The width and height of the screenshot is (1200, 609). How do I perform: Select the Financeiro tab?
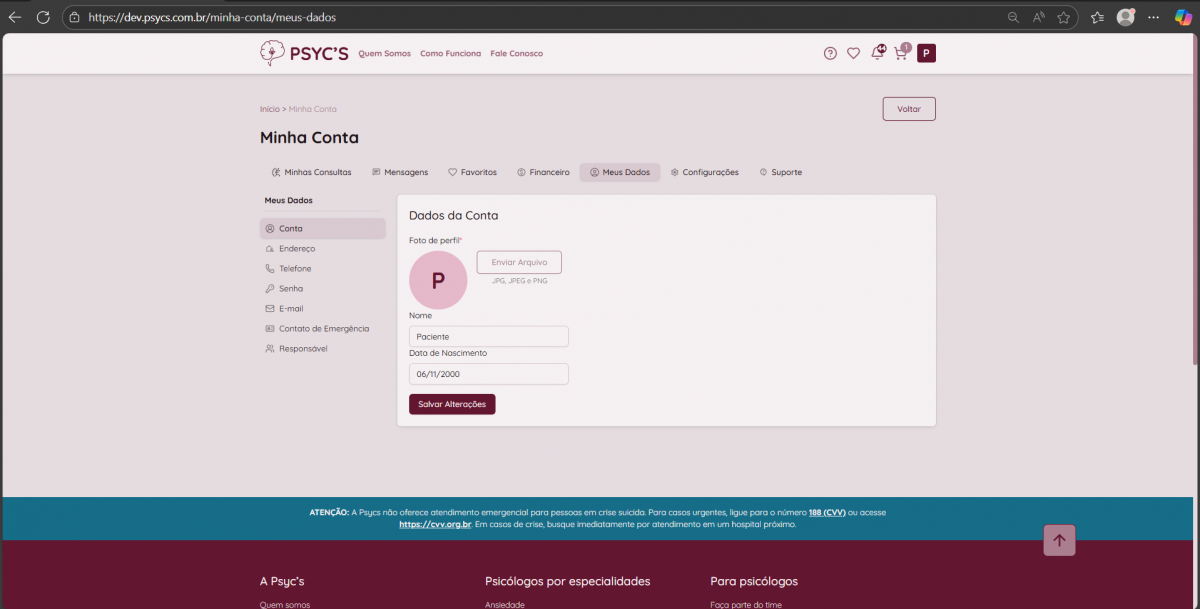pyautogui.click(x=543, y=172)
